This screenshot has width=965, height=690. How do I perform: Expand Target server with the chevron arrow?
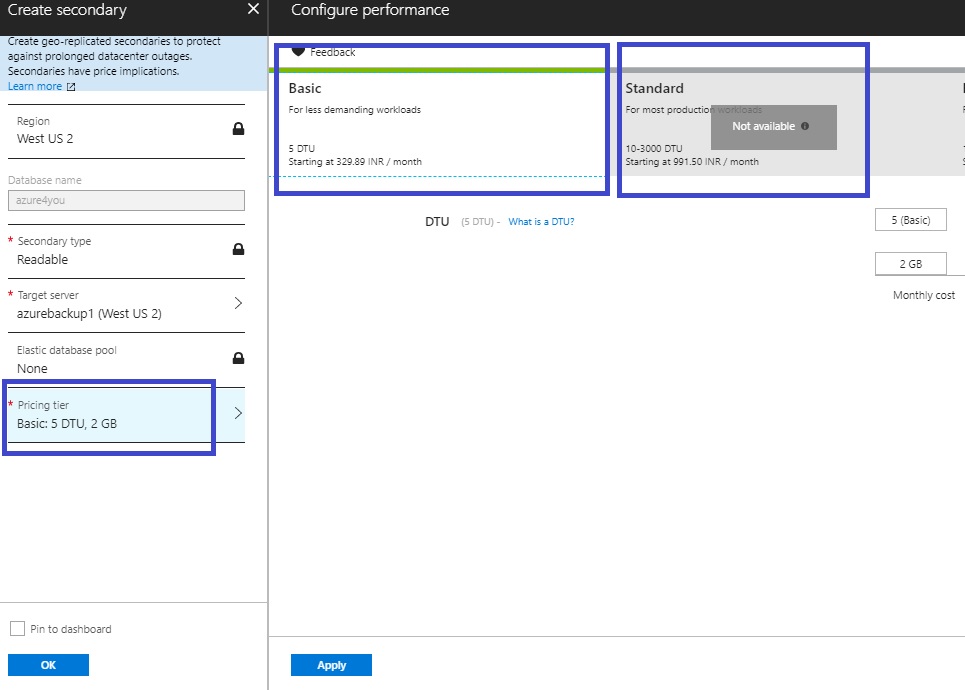click(x=238, y=303)
